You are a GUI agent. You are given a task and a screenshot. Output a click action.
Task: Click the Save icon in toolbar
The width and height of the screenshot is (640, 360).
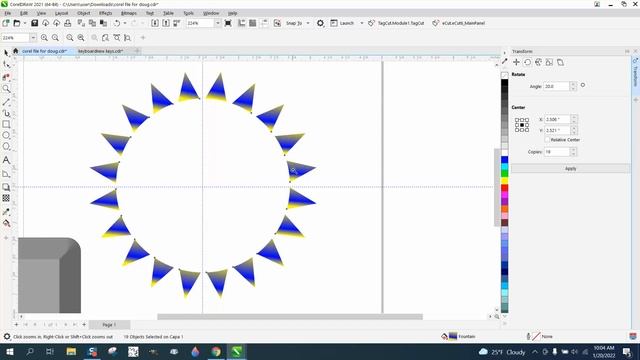[34, 23]
